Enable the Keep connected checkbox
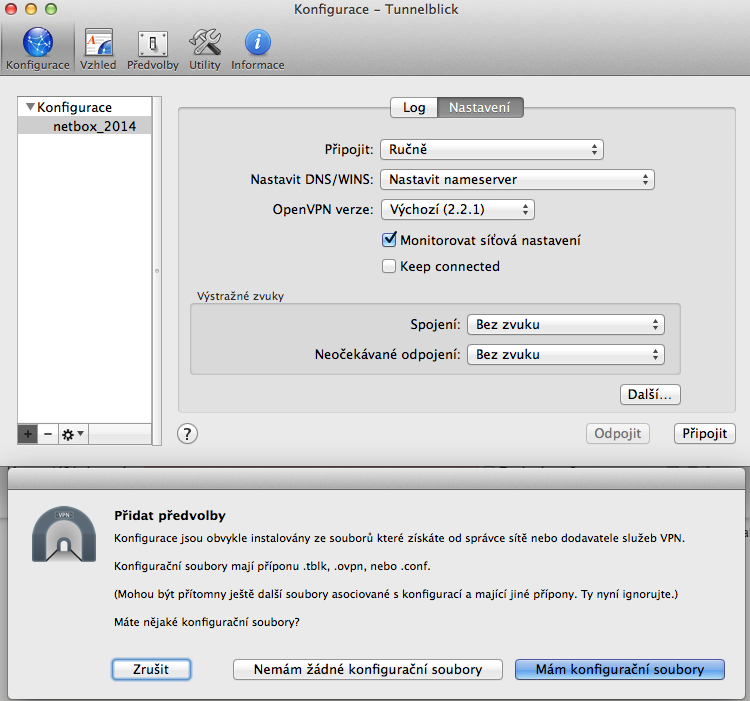 point(390,266)
